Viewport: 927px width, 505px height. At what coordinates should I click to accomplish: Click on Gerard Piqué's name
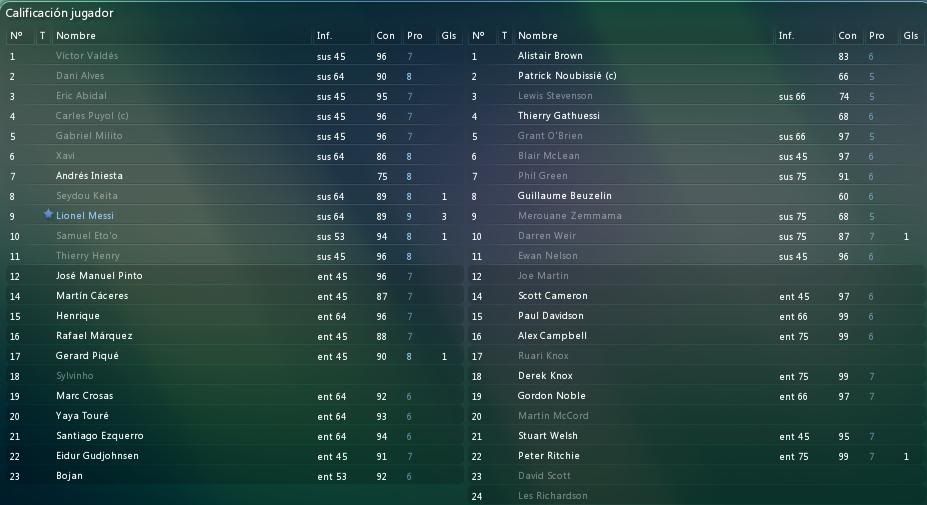(87, 356)
